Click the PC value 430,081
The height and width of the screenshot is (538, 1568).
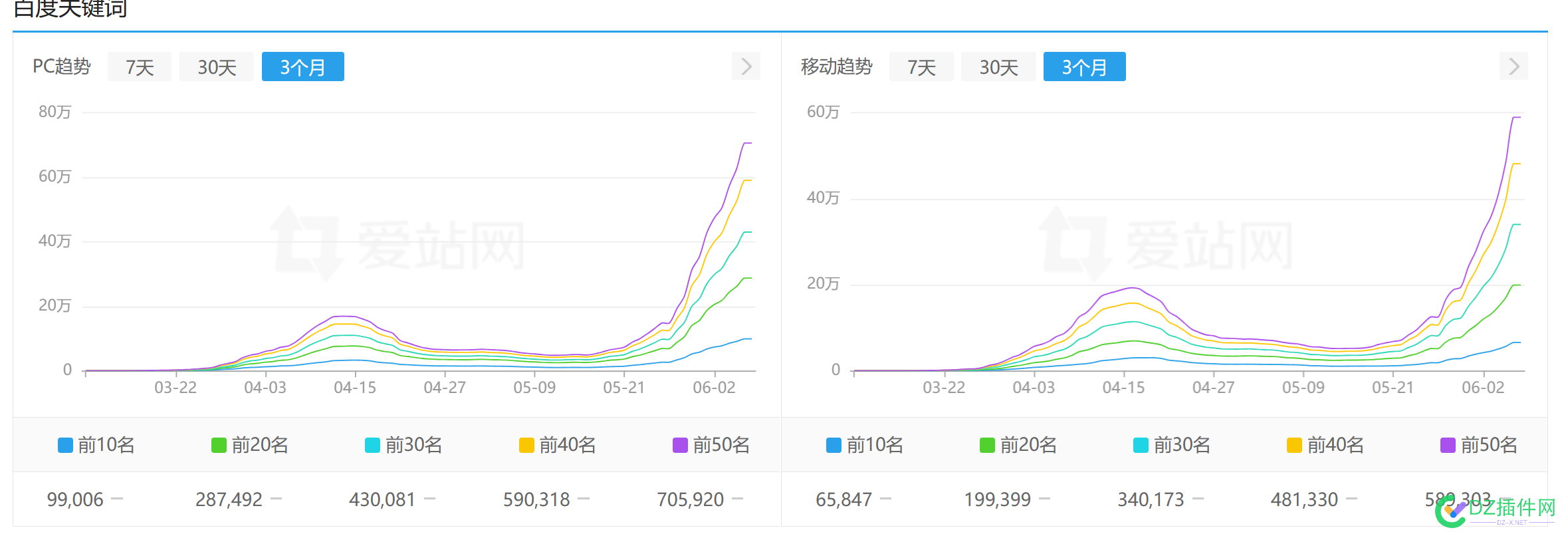pos(382,499)
